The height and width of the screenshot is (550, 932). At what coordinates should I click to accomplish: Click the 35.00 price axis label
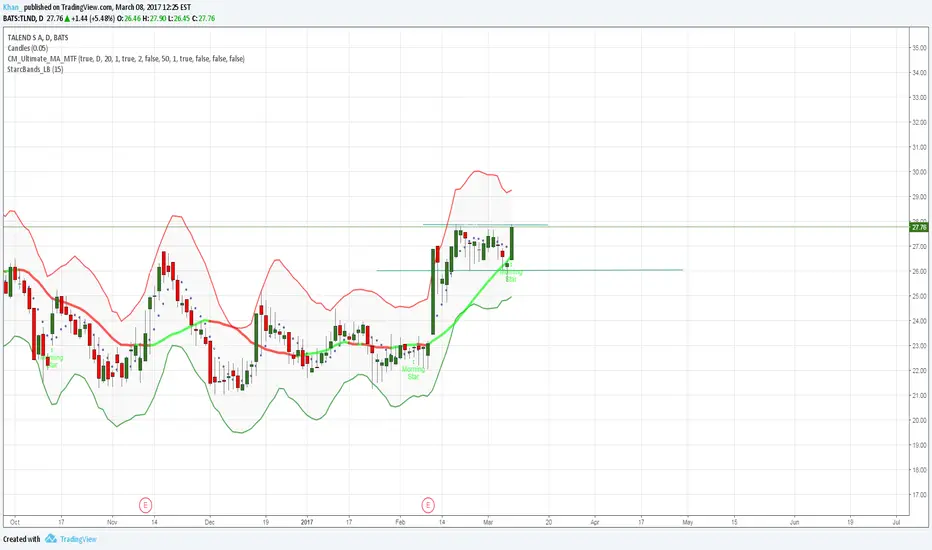[919, 48]
